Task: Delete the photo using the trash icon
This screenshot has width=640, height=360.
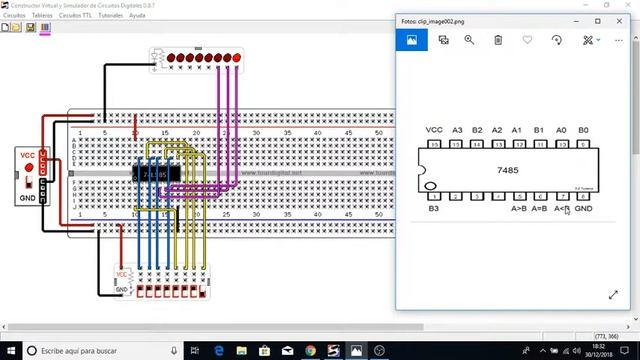Action: 498,40
